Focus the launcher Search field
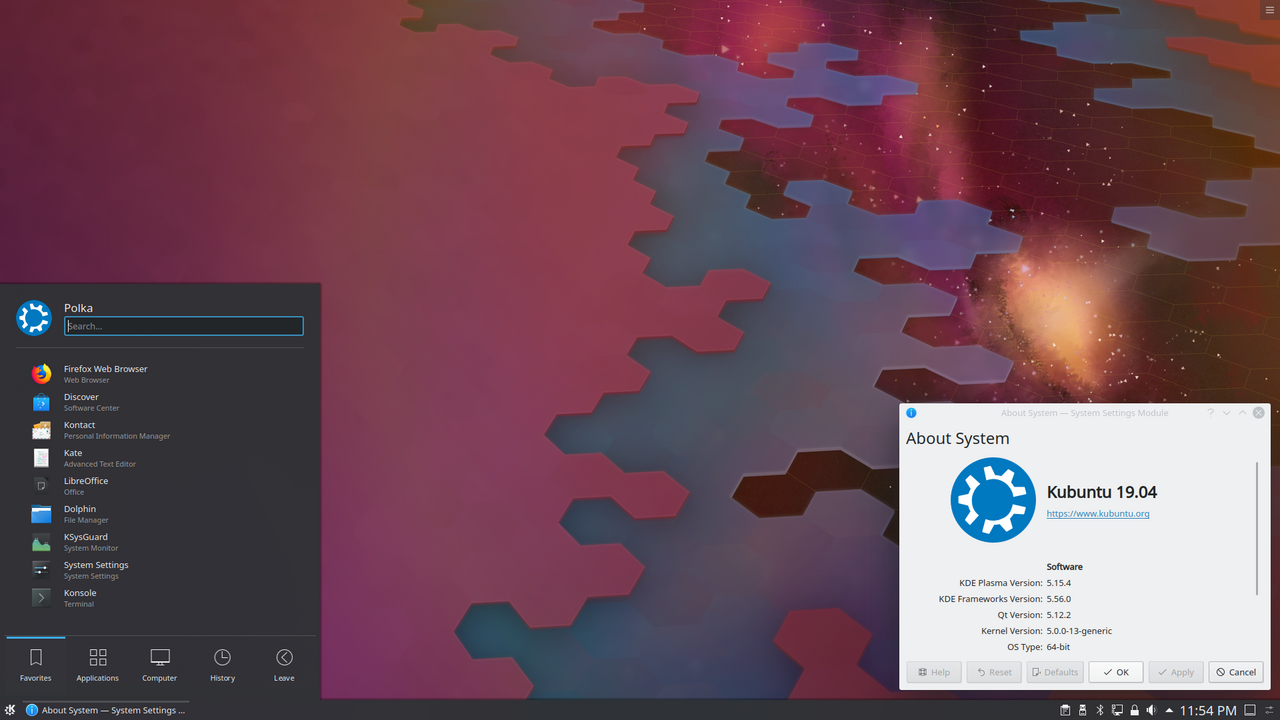 pos(184,326)
